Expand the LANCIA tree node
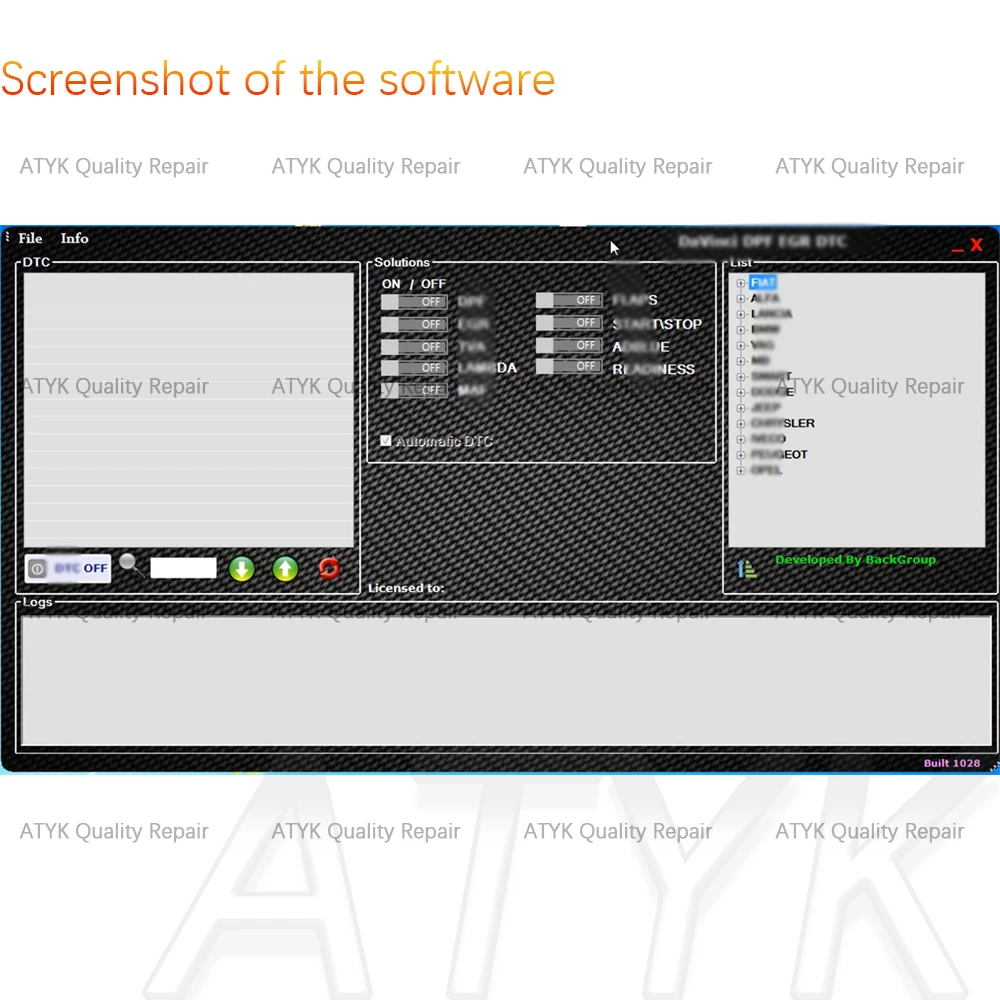 click(x=740, y=314)
